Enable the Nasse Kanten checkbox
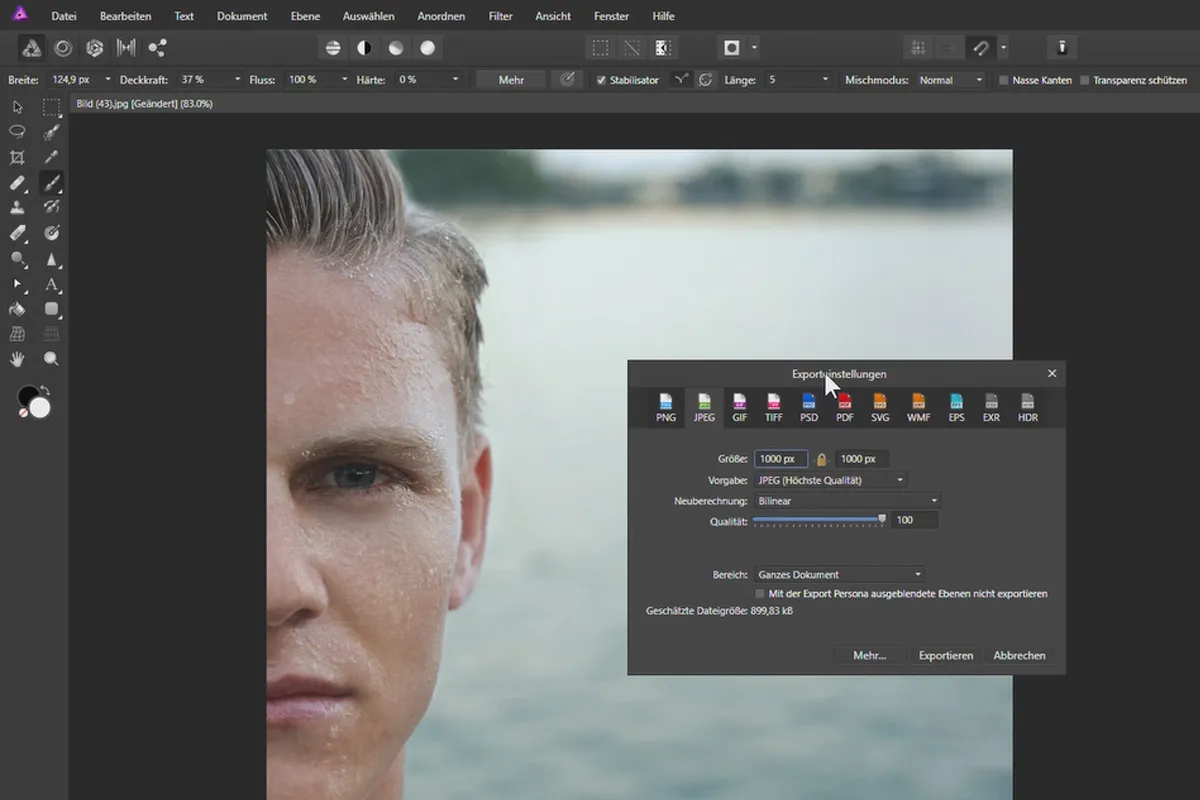1200x800 pixels. (1004, 80)
